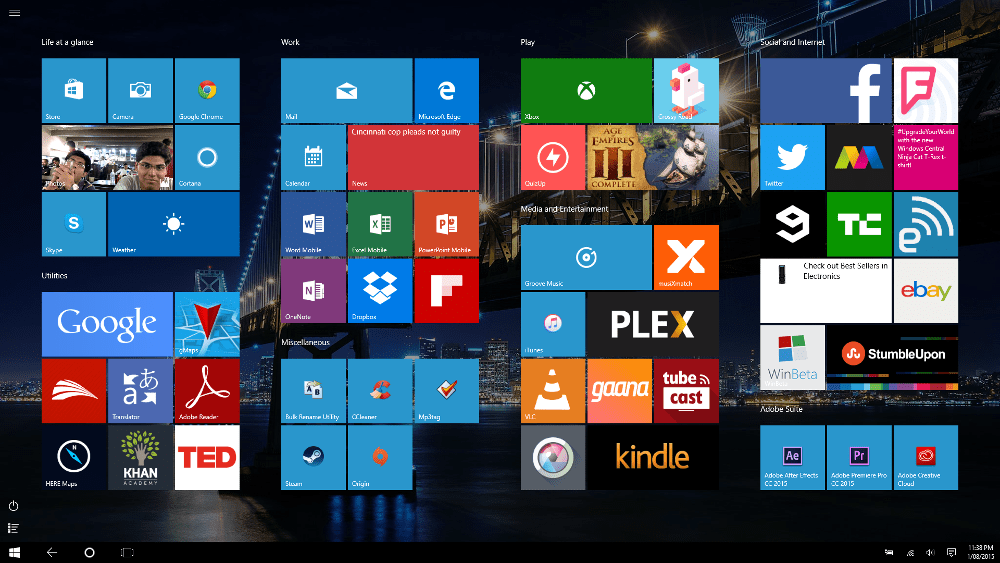The image size is (1000, 563).
Task: Open Google Chrome tile
Action: (207, 91)
